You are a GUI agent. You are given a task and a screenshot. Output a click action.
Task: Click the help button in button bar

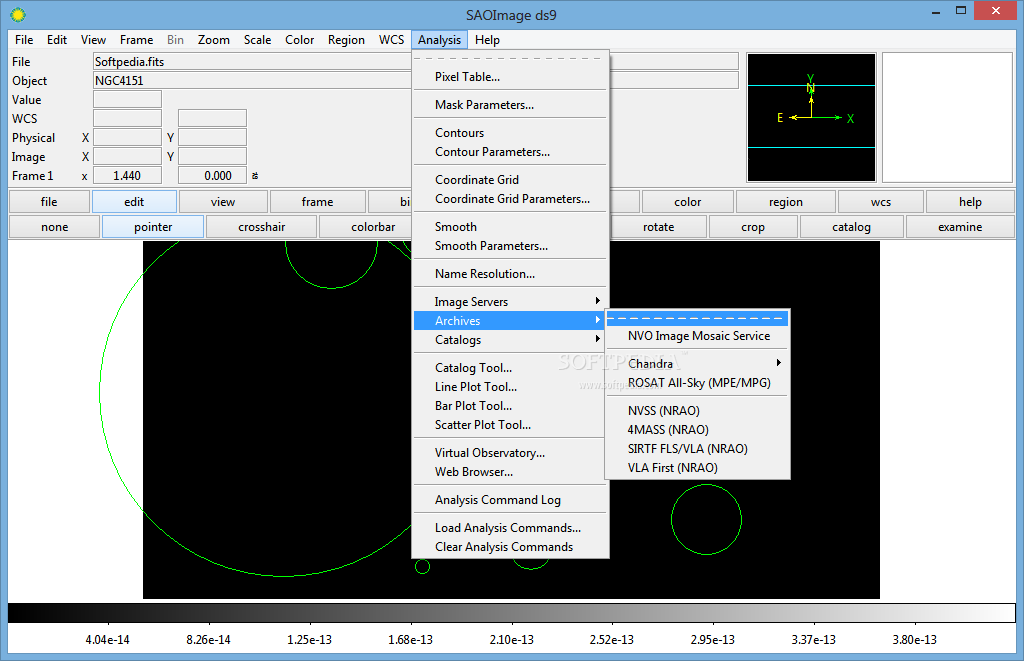coord(970,202)
